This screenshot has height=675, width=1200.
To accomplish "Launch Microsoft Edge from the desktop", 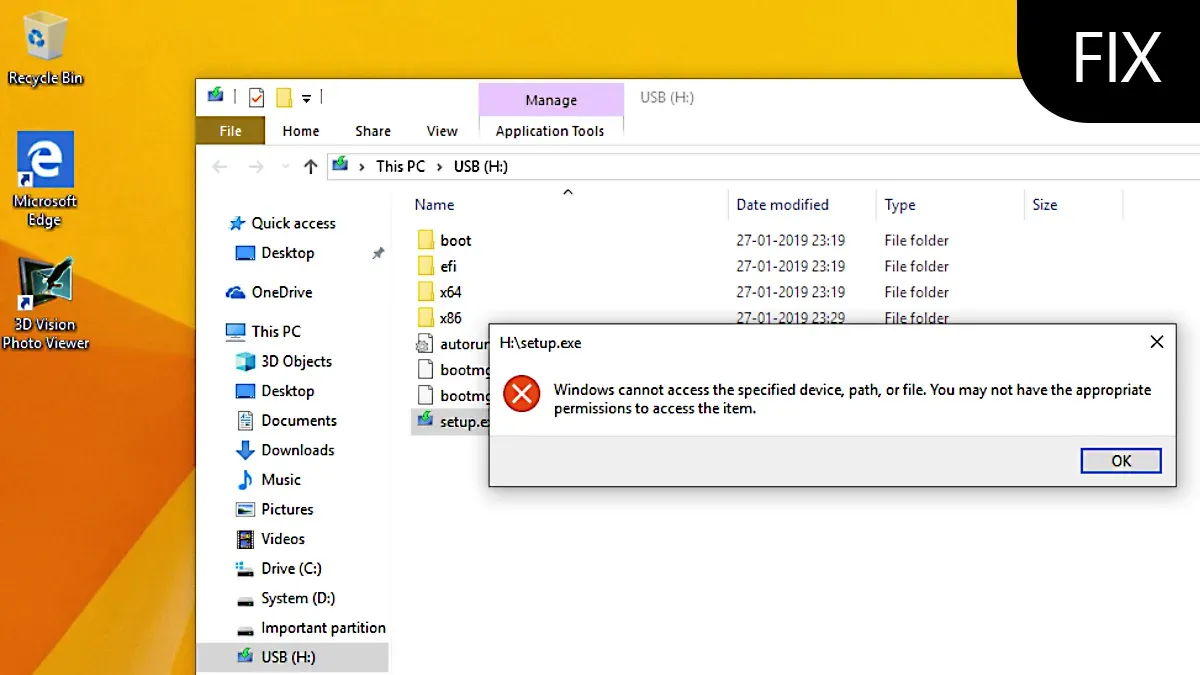I will coord(45,180).
